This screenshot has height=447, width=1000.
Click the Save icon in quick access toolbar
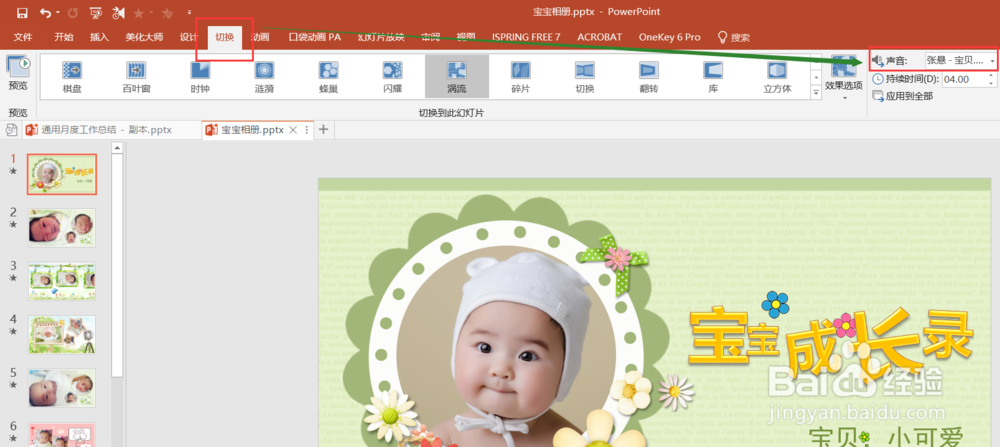tap(22, 12)
